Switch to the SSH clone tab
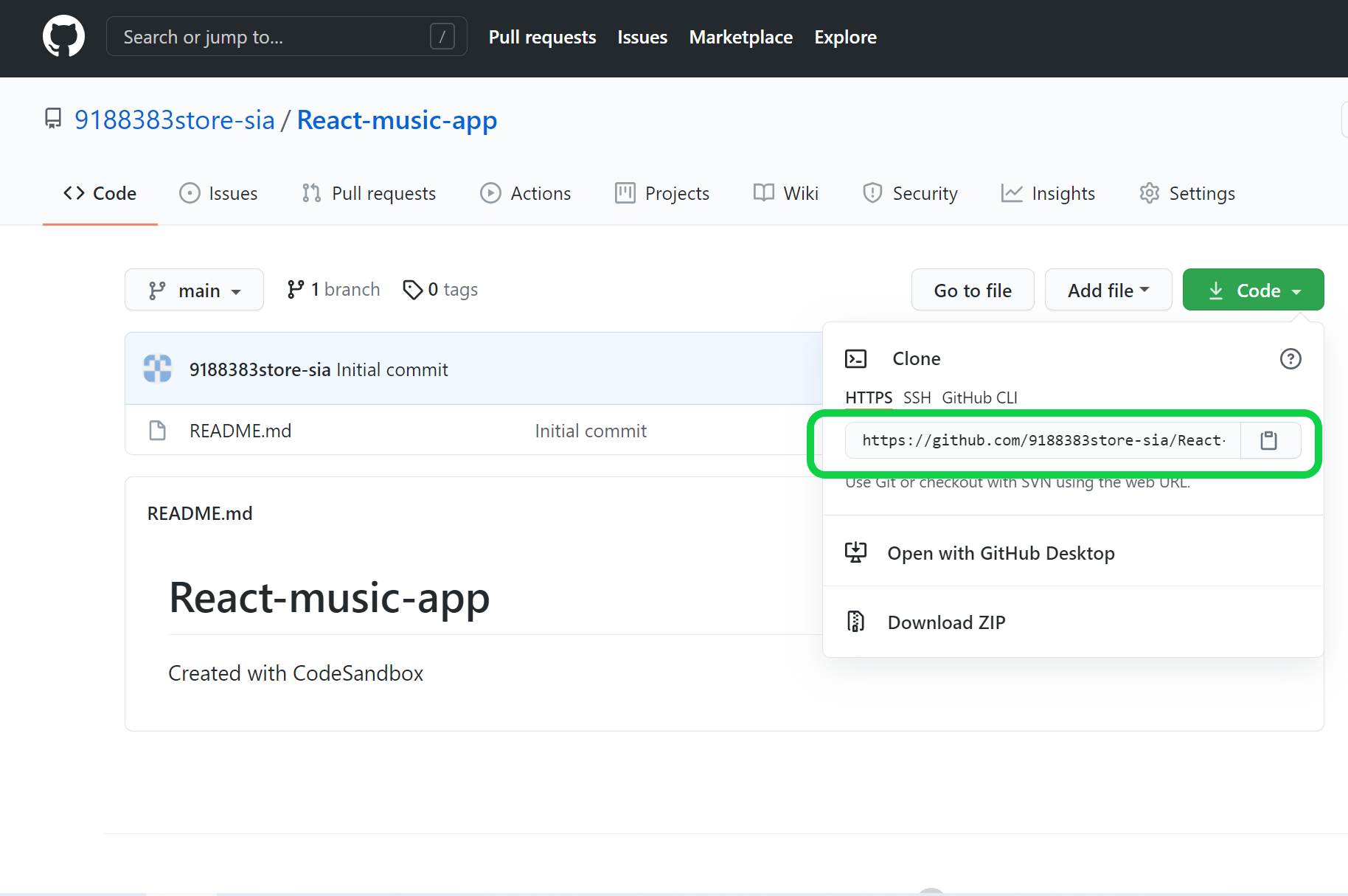The image size is (1348, 896). [x=917, y=397]
